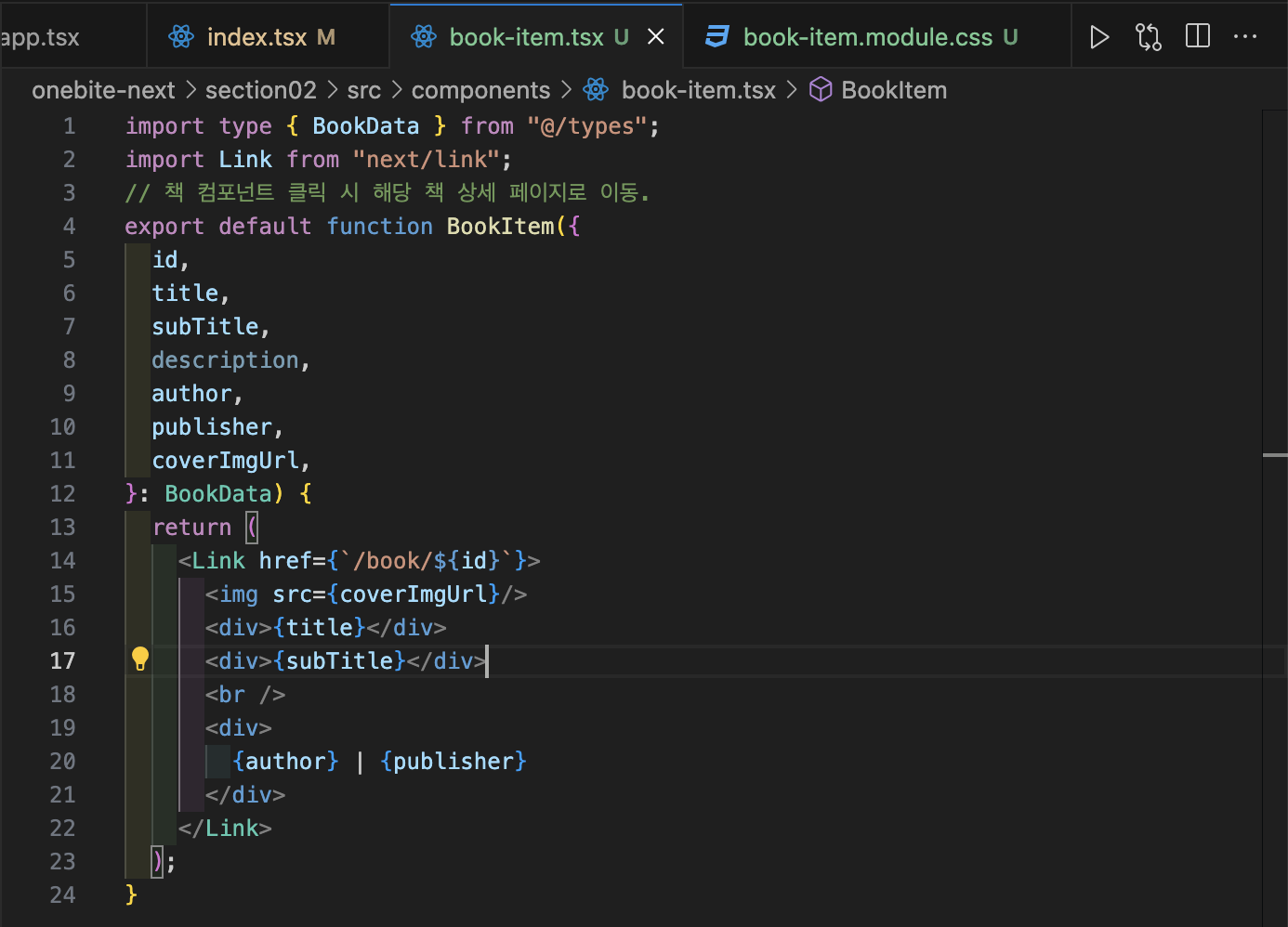Viewport: 1288px width, 927px height.
Task: Click line number 13 in the gutter
Action: (62, 528)
